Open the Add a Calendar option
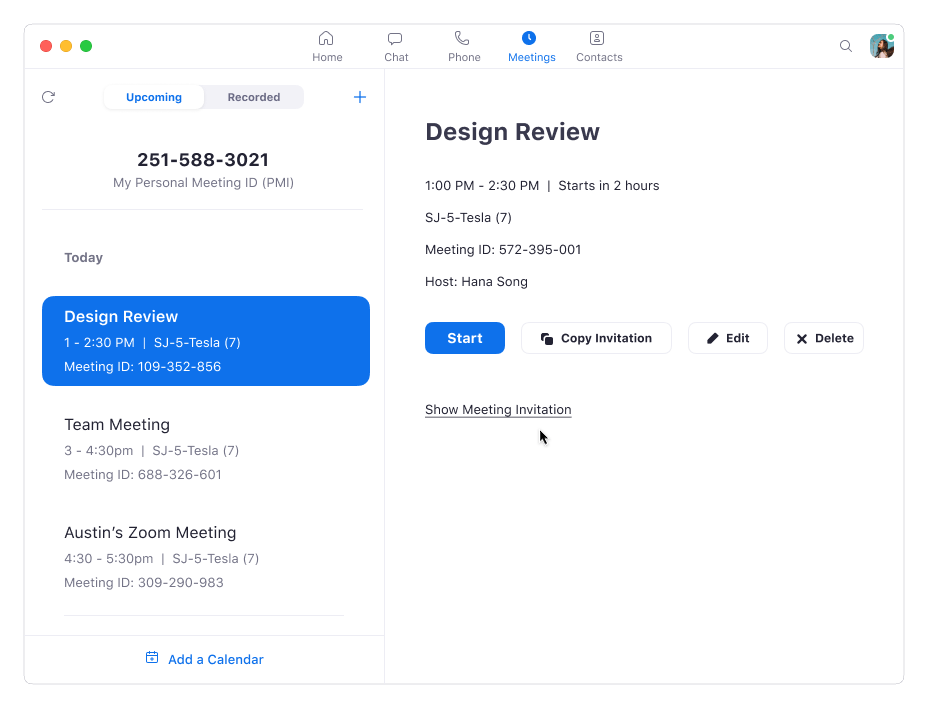Image resolution: width=928 pixels, height=708 pixels. click(204, 659)
